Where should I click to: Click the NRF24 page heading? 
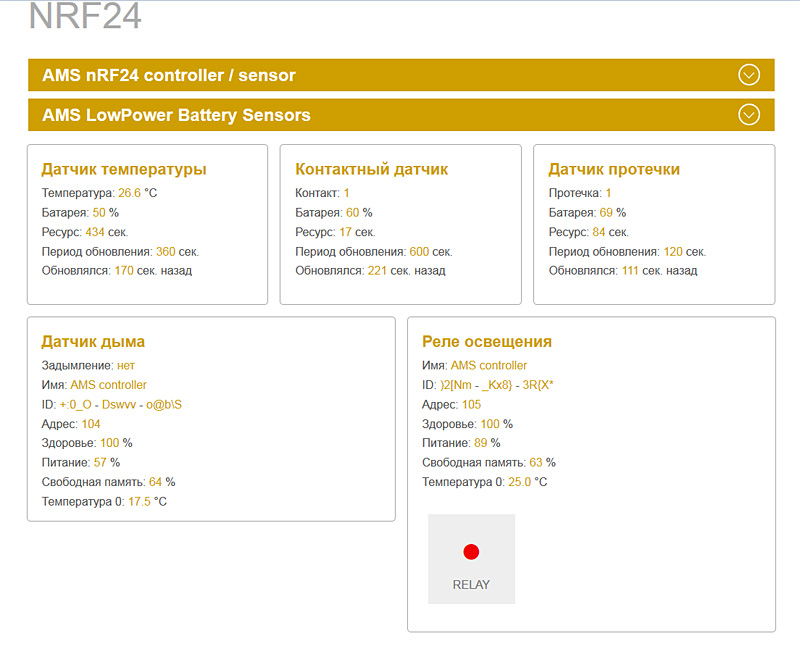tap(85, 17)
